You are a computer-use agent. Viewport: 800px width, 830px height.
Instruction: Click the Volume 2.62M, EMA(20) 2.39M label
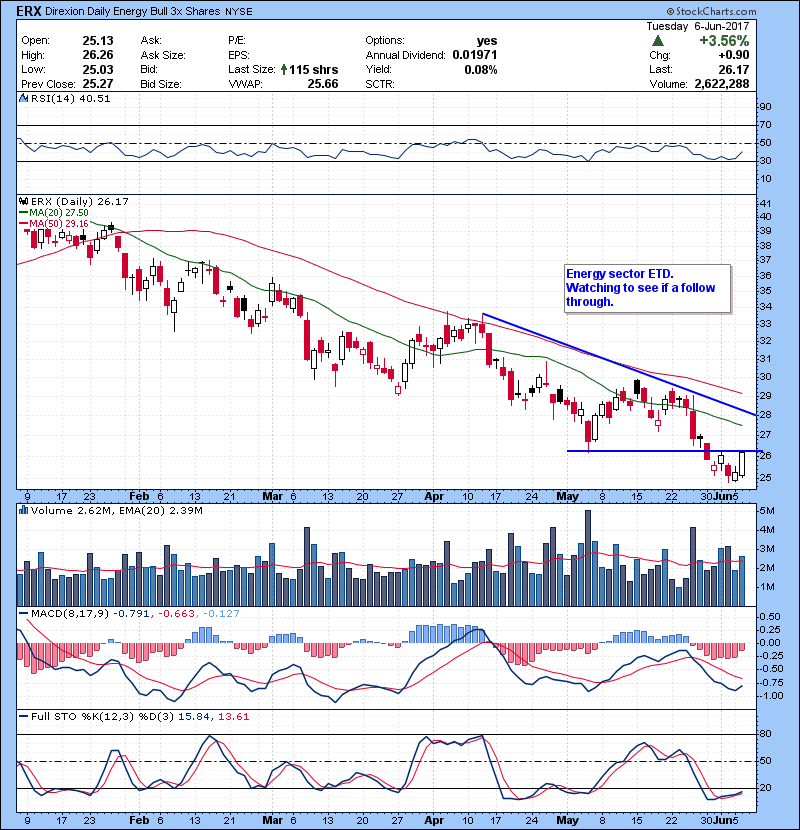coord(116,510)
